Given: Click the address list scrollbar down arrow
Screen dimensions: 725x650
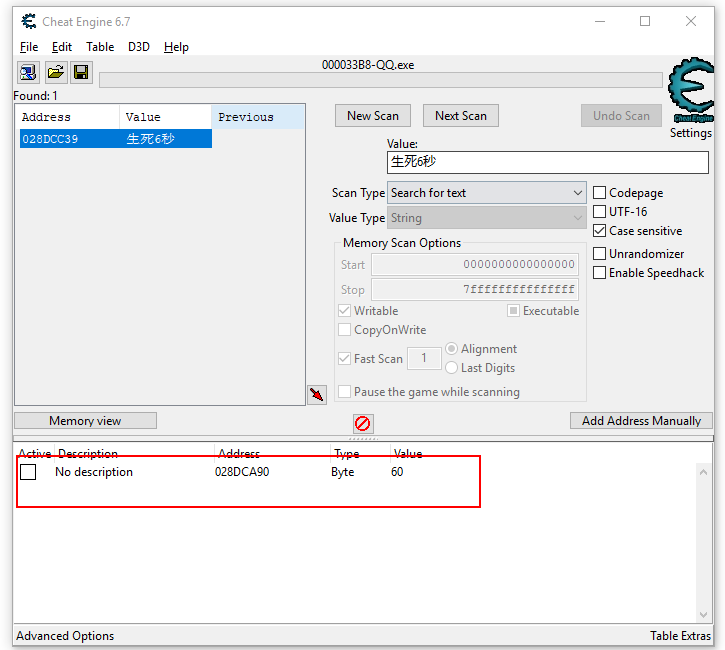Looking at the screenshot, I should point(703,614).
